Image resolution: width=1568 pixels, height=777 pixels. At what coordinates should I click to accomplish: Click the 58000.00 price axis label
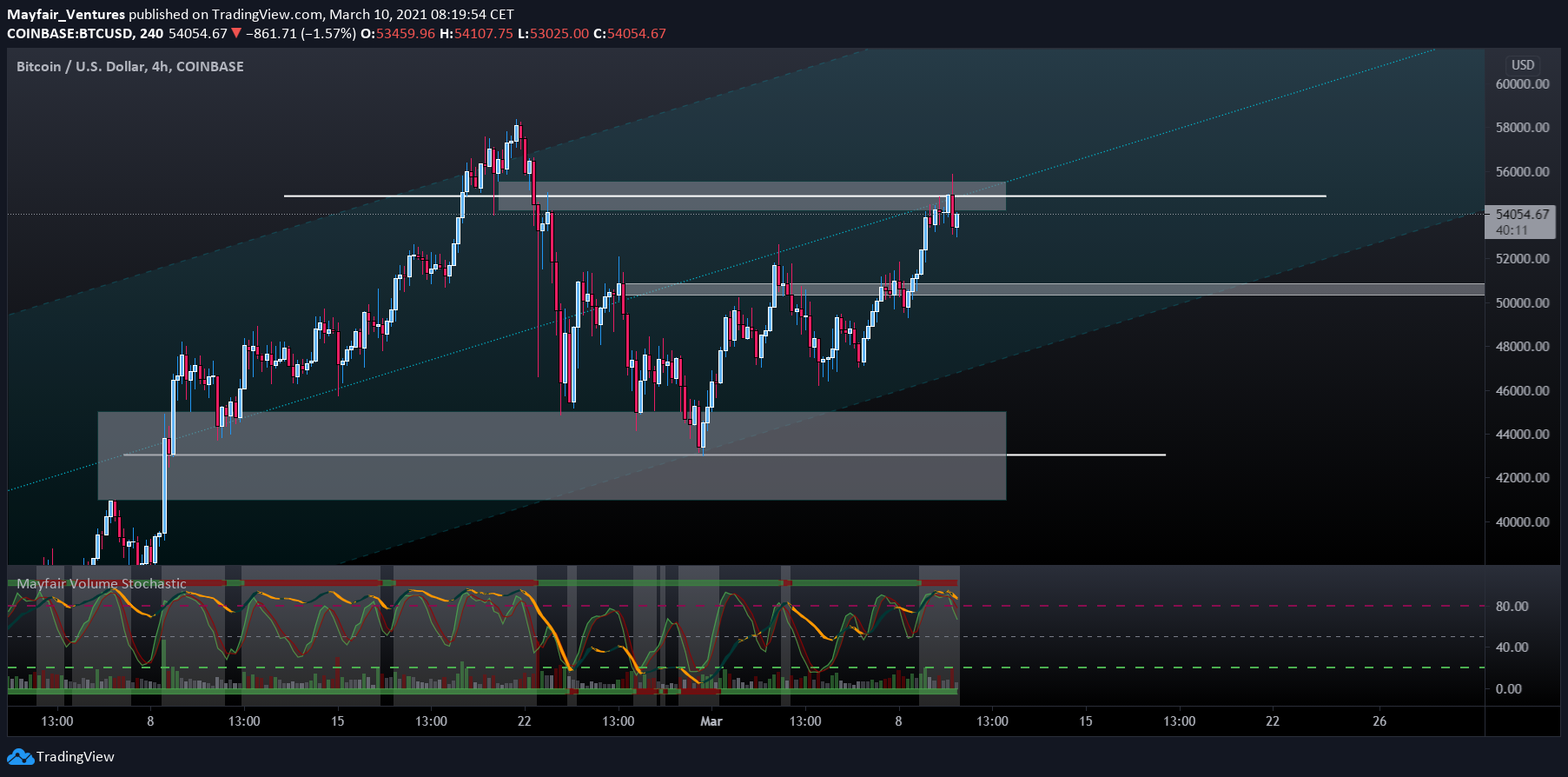(x=1522, y=128)
